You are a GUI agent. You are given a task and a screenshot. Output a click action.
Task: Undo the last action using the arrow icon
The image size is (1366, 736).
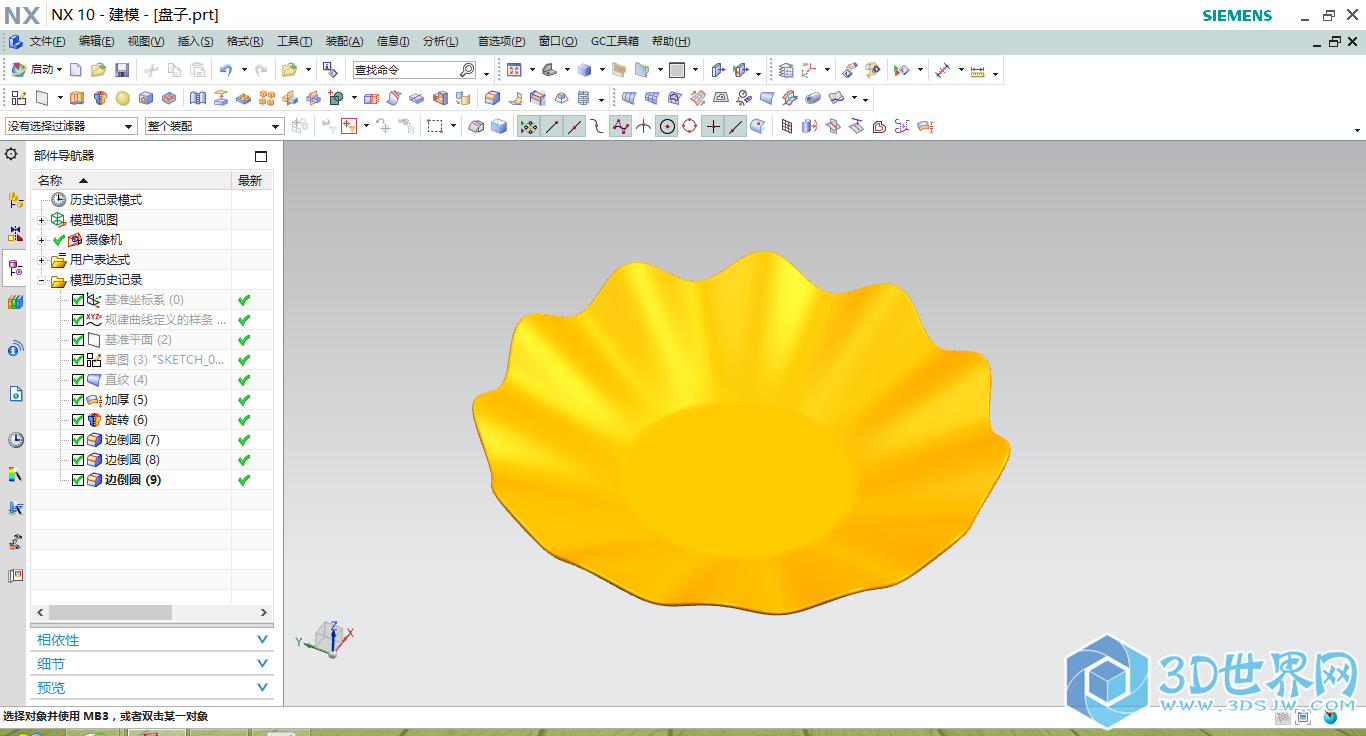pos(226,70)
